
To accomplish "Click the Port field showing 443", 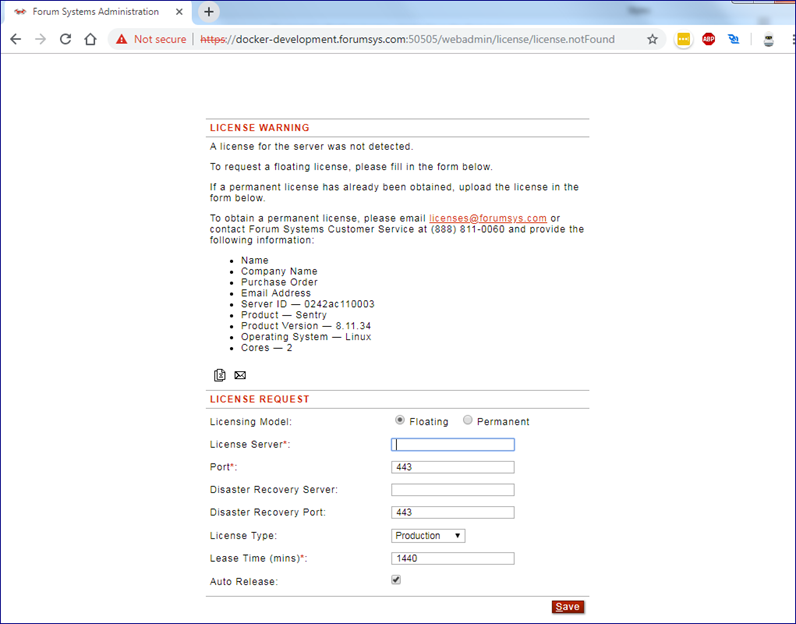I will 453,467.
